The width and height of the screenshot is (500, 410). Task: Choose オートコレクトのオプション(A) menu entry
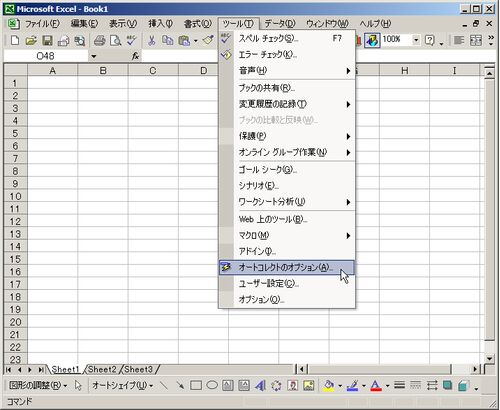(x=287, y=267)
